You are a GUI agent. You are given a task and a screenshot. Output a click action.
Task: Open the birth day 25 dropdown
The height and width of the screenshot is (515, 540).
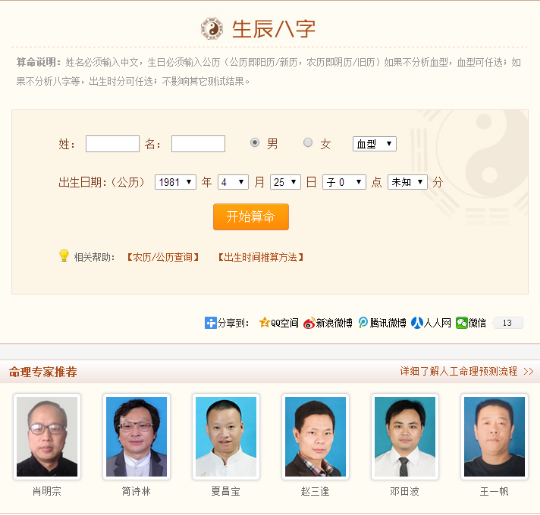coord(285,182)
